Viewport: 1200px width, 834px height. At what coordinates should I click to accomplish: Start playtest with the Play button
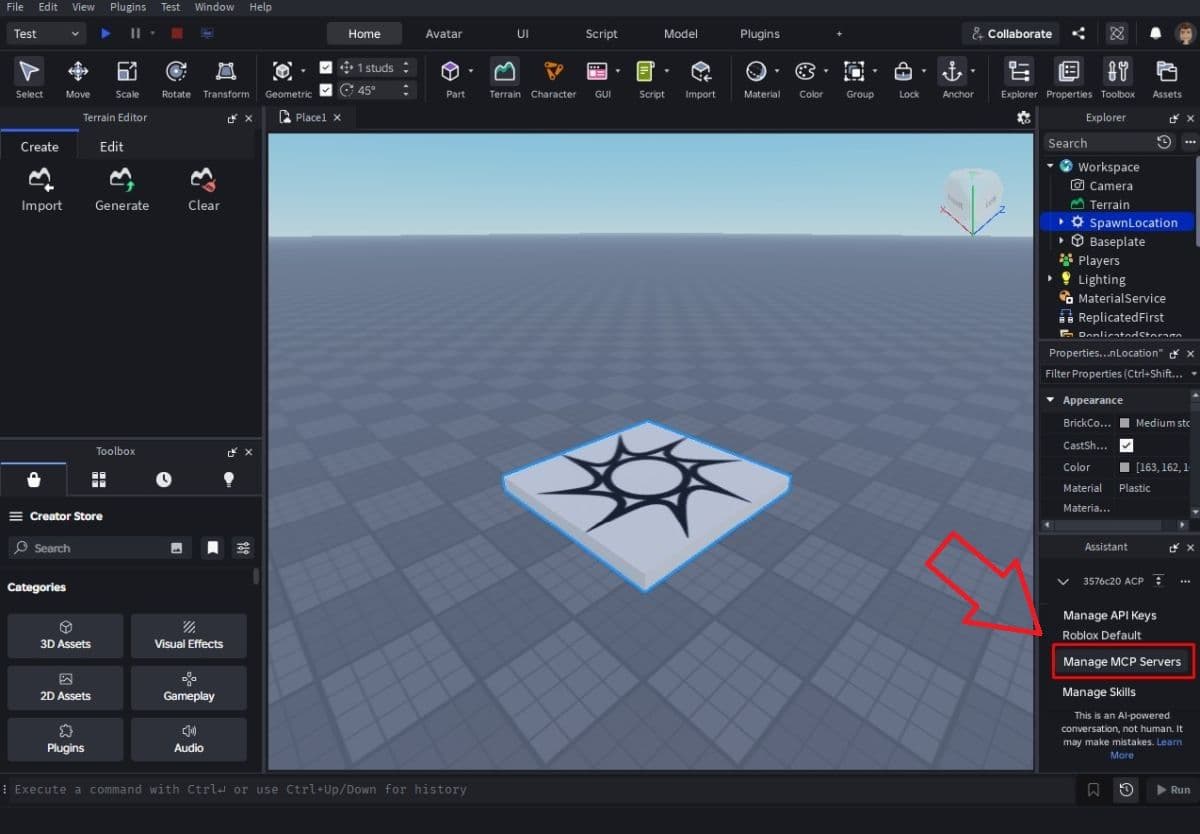point(106,33)
